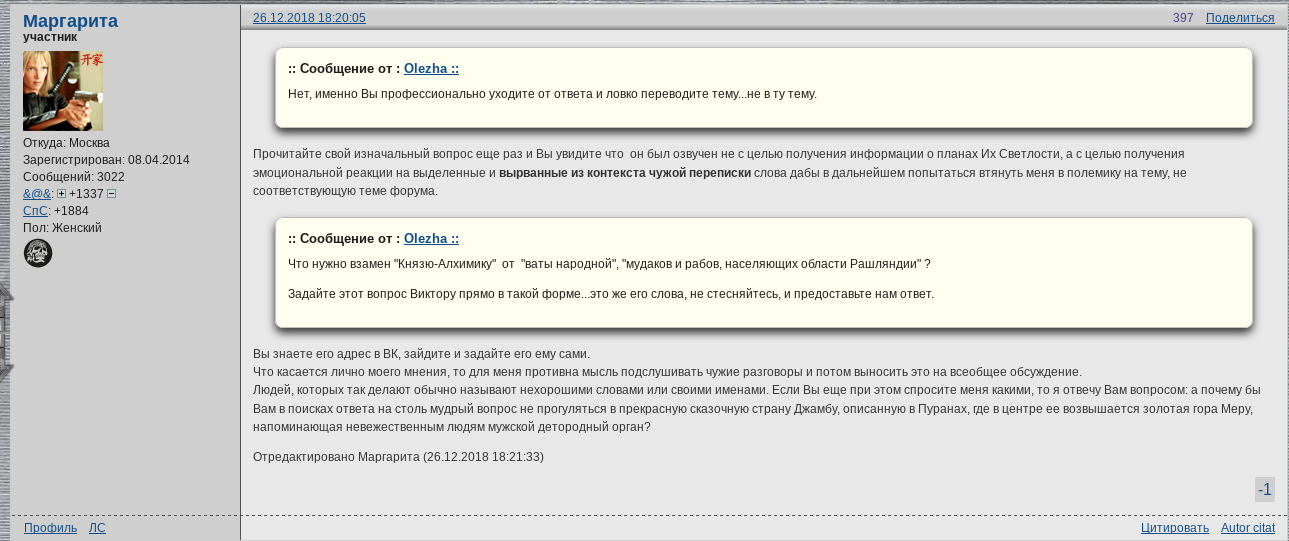The height and width of the screenshot is (541, 1289).
Task: Click the bold phrase вырванные из контекста чужой переписки
Action: point(625,173)
